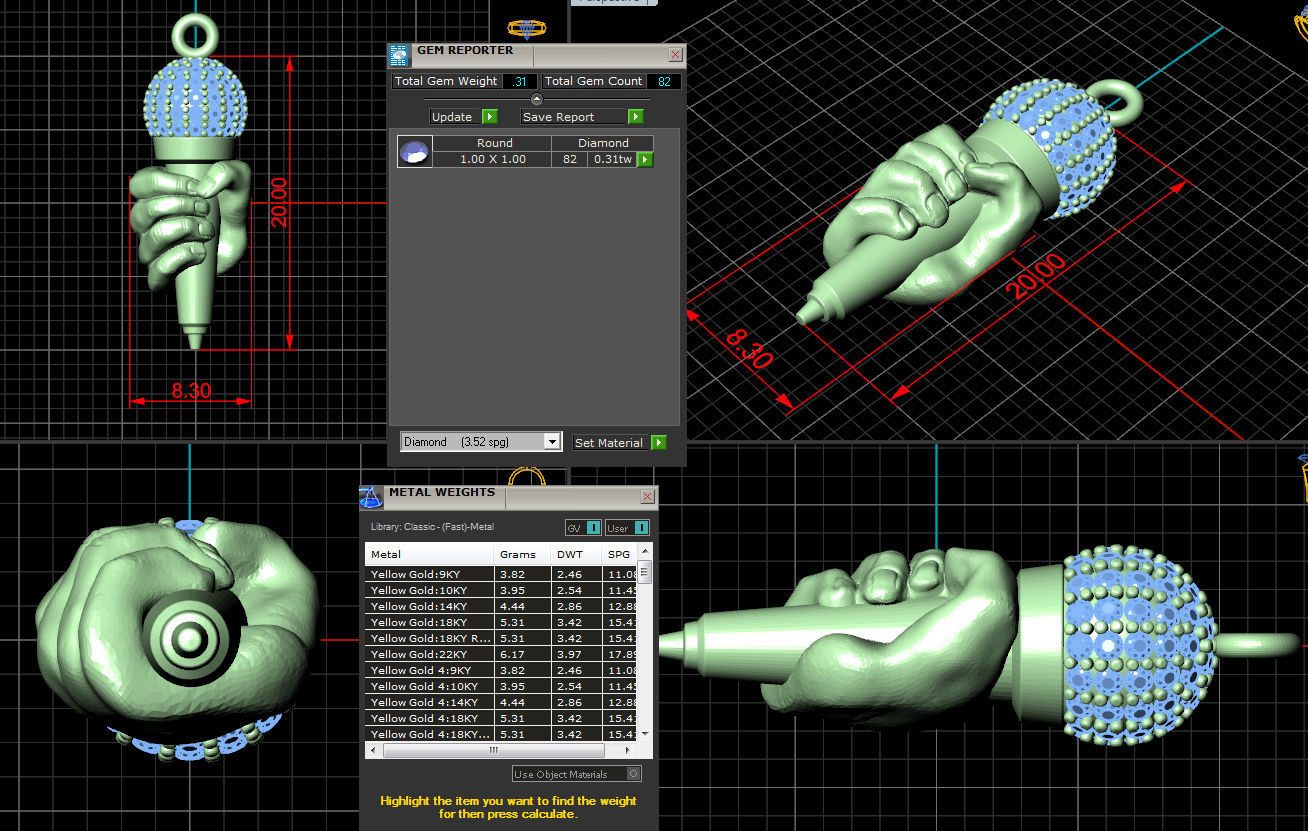Close the Gem Reporter panel
This screenshot has width=1308, height=831.
[x=675, y=55]
